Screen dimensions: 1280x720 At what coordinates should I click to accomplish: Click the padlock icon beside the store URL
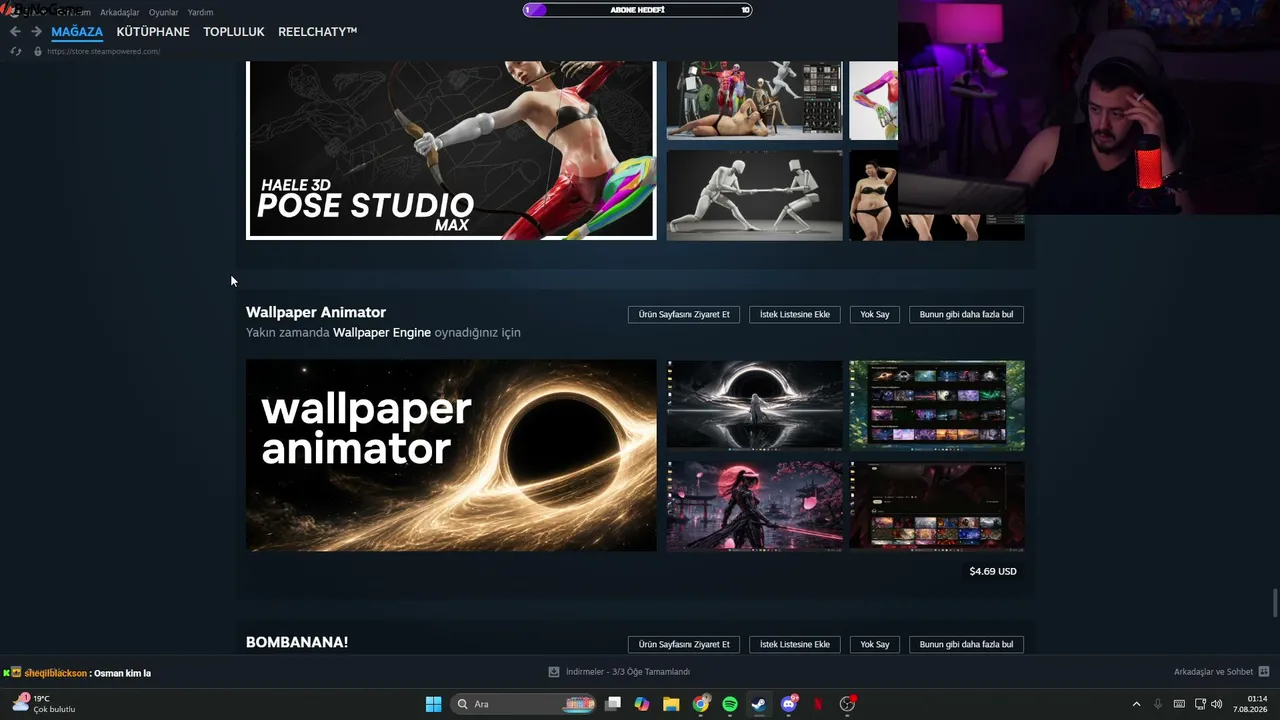[38, 51]
